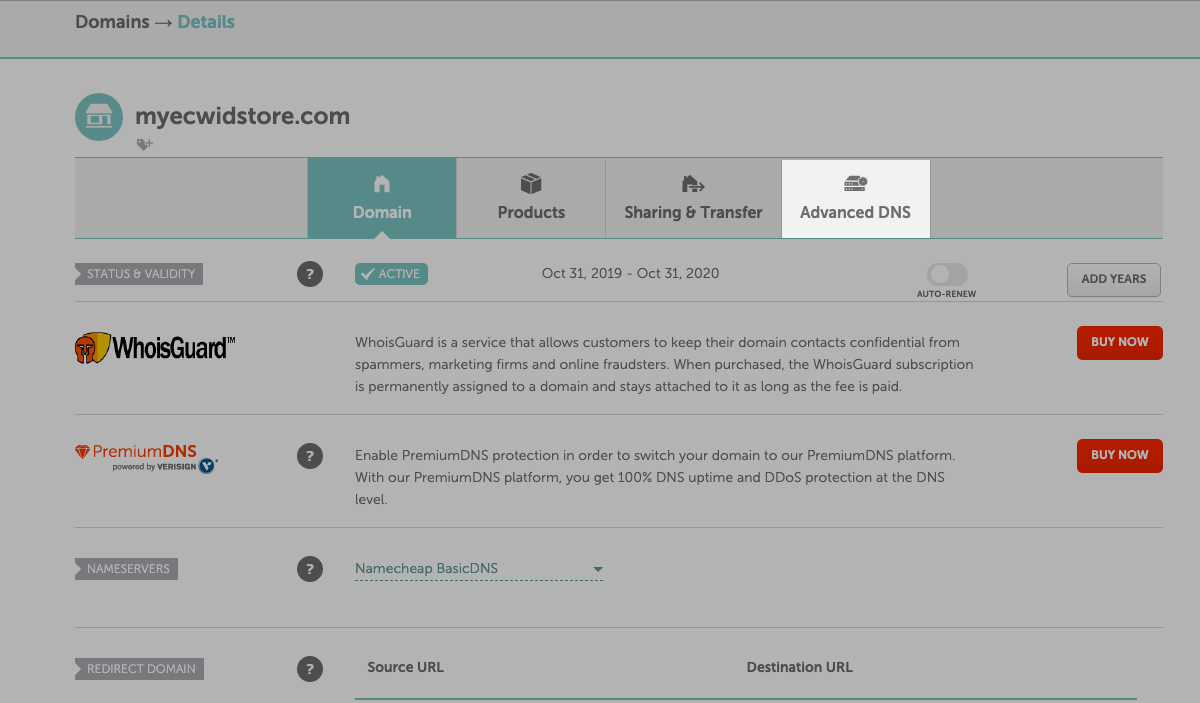Click BUY NOW for PremiumDNS

tap(1119, 455)
